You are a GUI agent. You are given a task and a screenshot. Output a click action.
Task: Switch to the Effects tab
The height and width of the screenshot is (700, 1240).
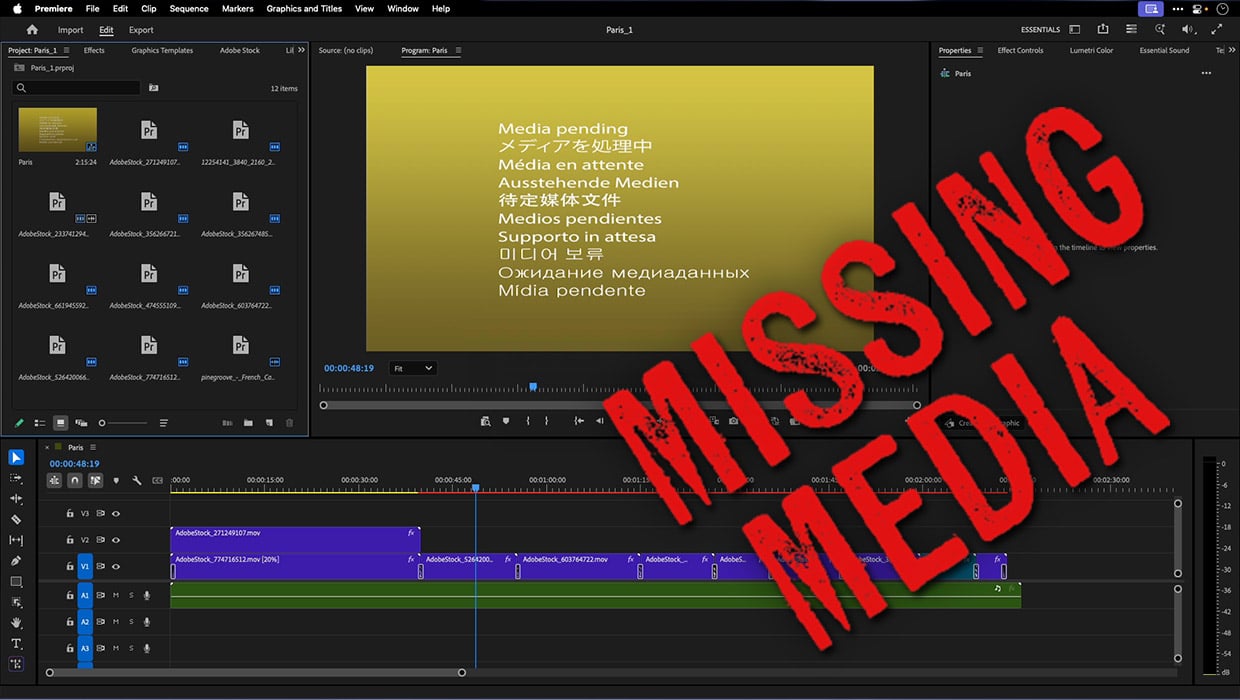coord(94,50)
